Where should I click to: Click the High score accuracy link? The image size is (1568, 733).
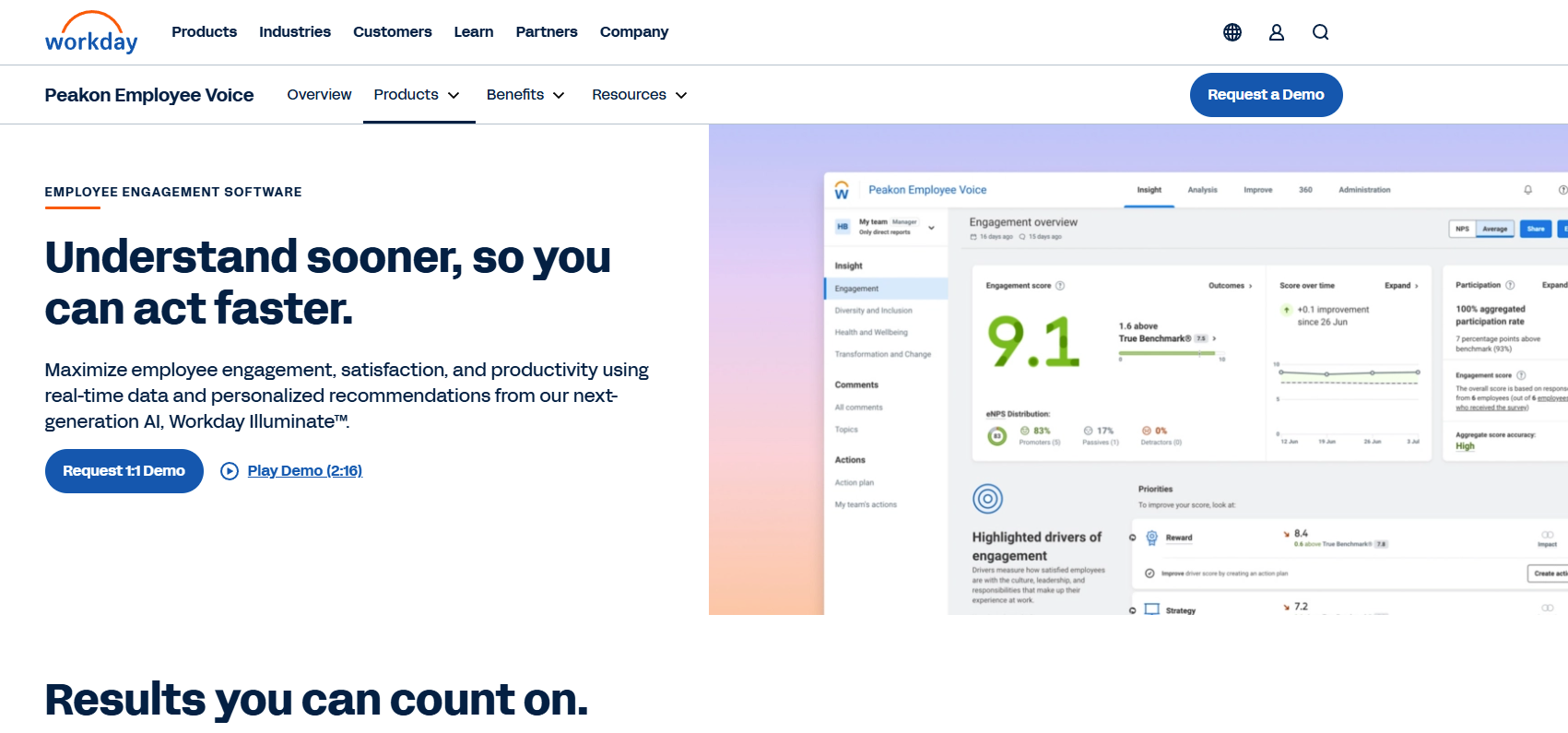(x=1465, y=446)
